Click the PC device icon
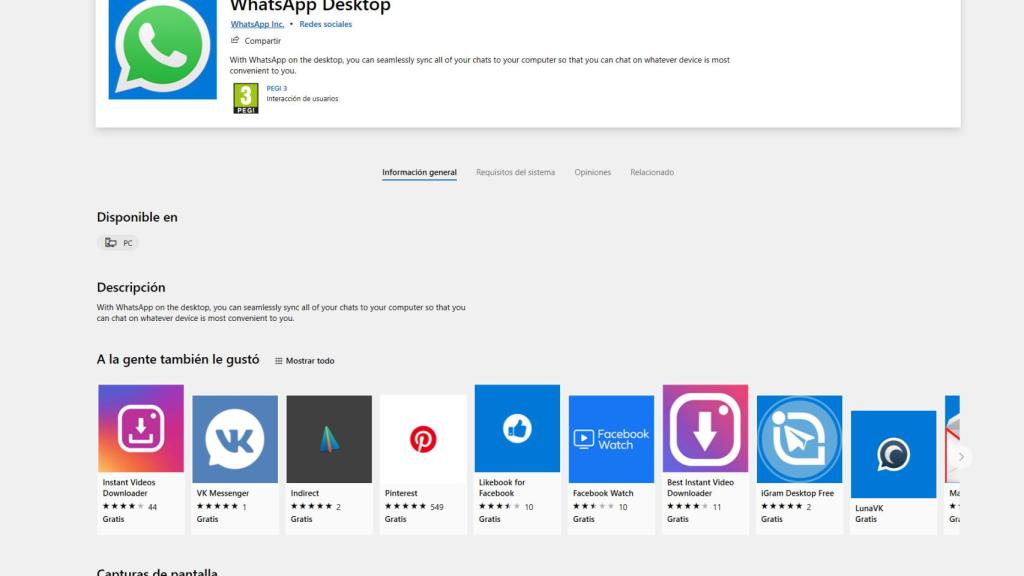 [111, 243]
